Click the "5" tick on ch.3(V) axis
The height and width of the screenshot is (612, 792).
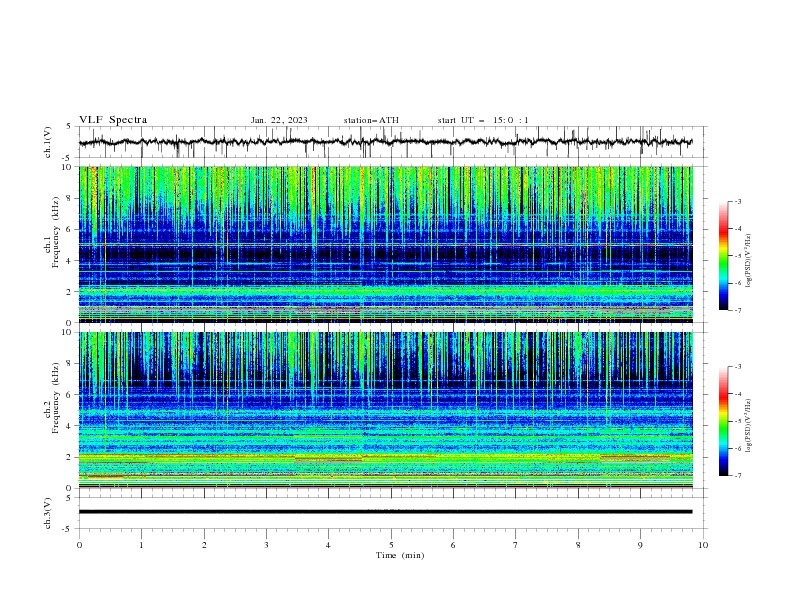[x=68, y=498]
